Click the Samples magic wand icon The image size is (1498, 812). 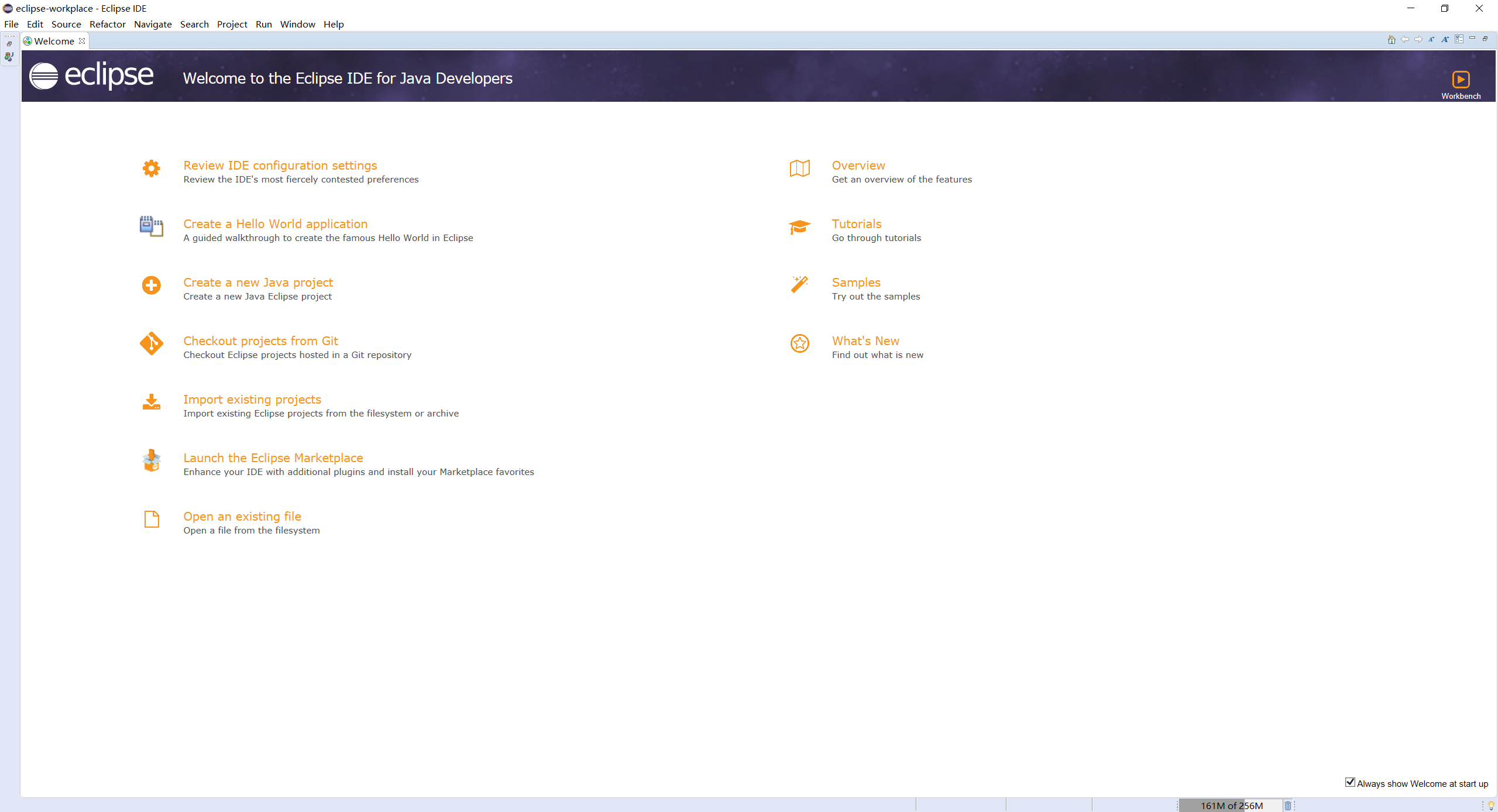point(799,284)
